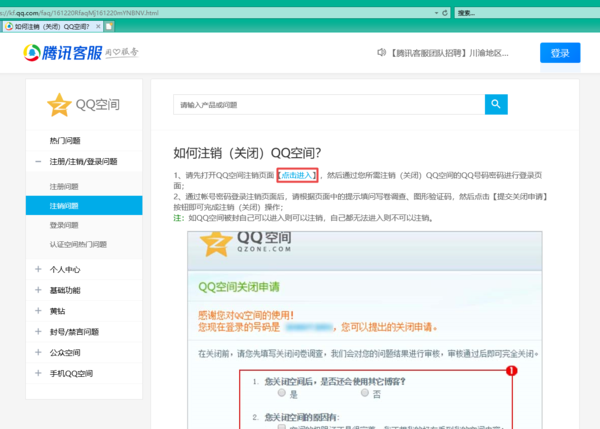Click the Tencent customer service logo

[75, 53]
